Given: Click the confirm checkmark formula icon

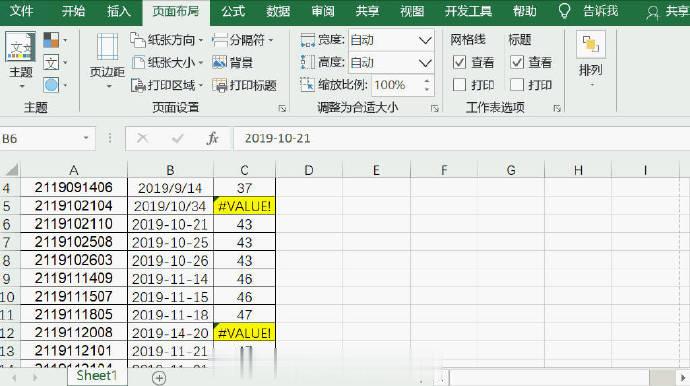Looking at the screenshot, I should click(x=177, y=139).
